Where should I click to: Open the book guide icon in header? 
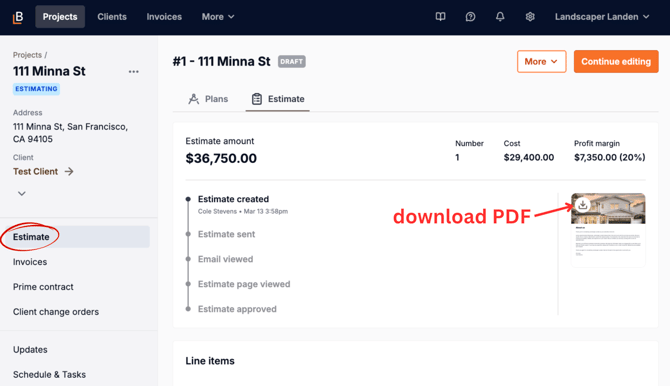click(x=440, y=17)
